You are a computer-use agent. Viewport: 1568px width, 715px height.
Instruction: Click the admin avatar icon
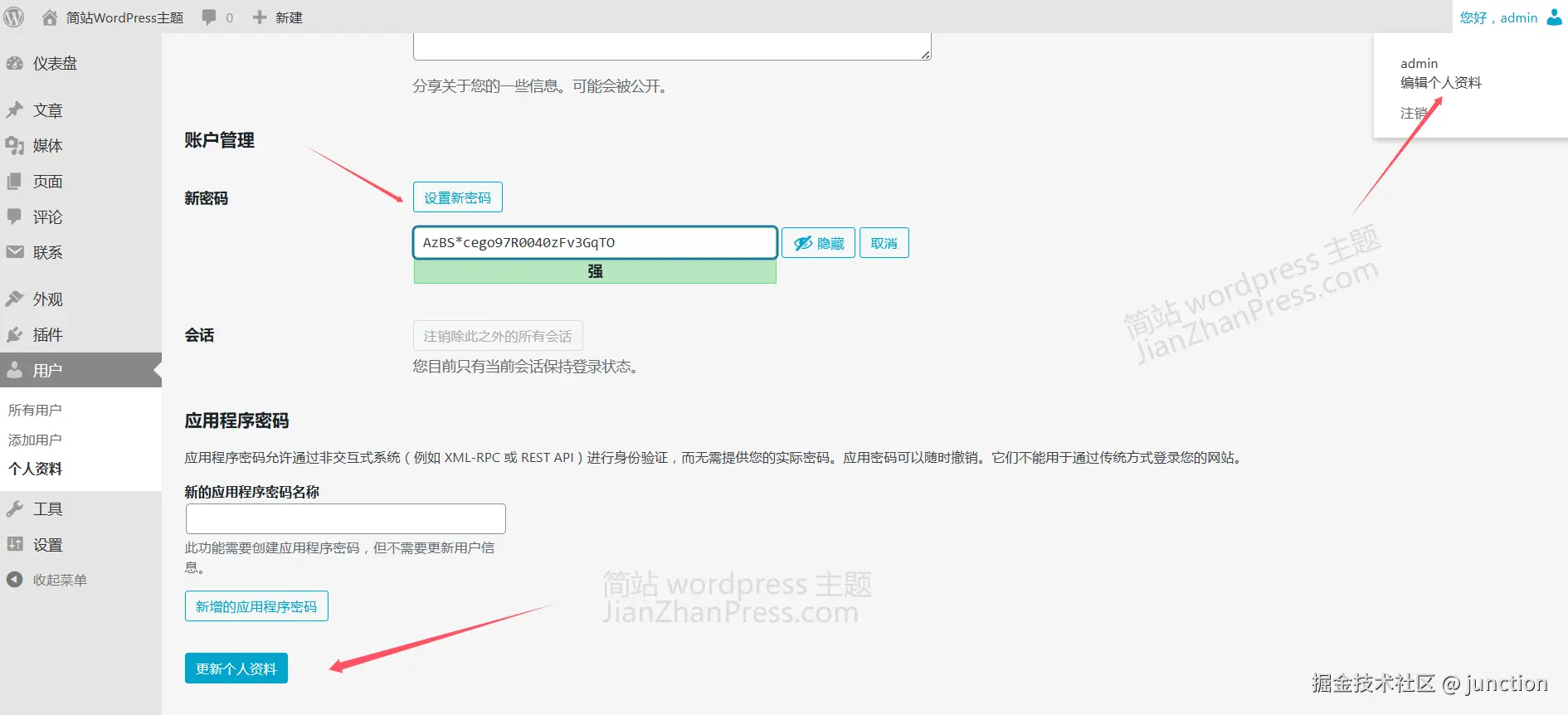(x=1554, y=17)
